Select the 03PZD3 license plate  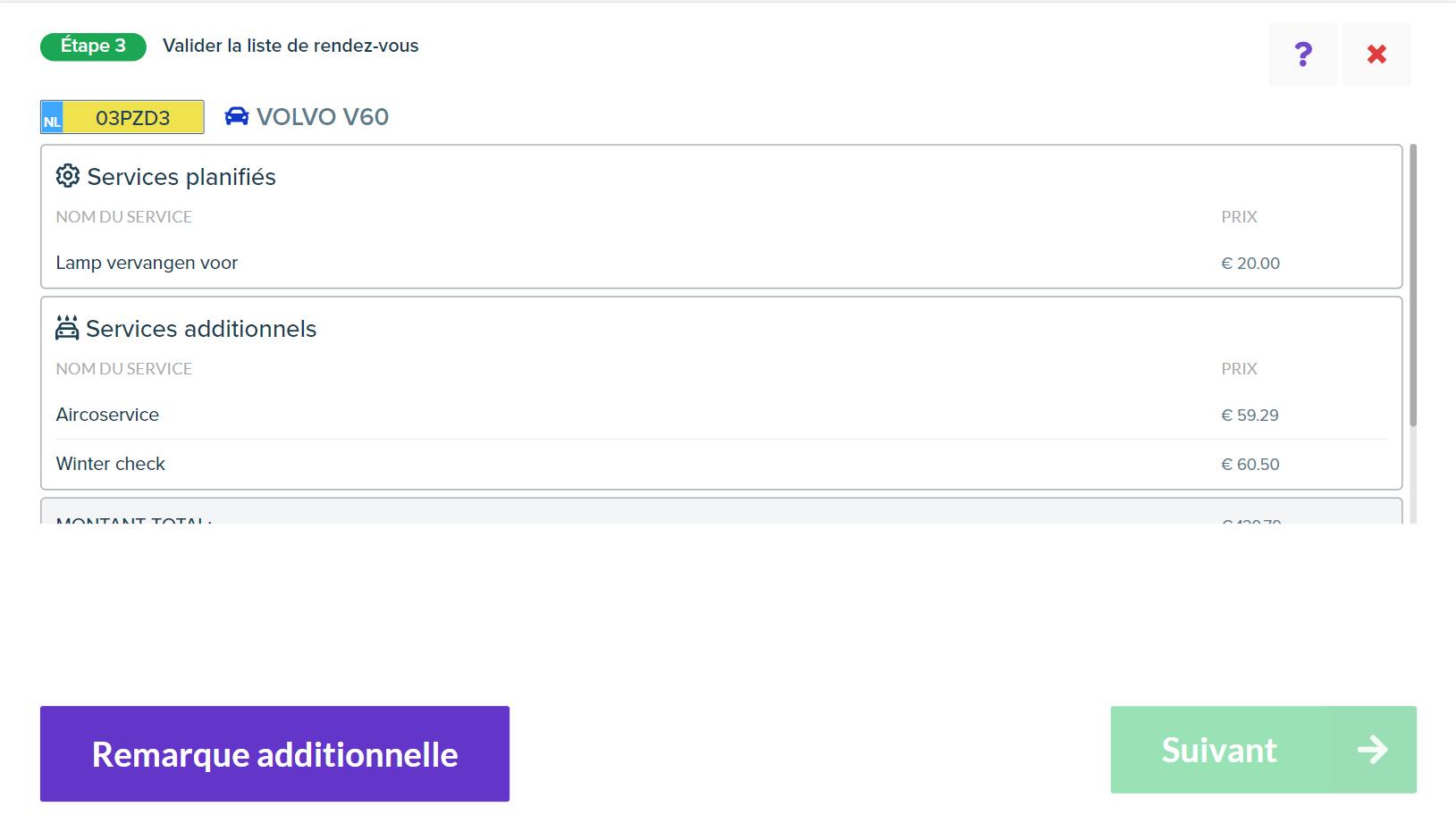pyautogui.click(x=122, y=117)
